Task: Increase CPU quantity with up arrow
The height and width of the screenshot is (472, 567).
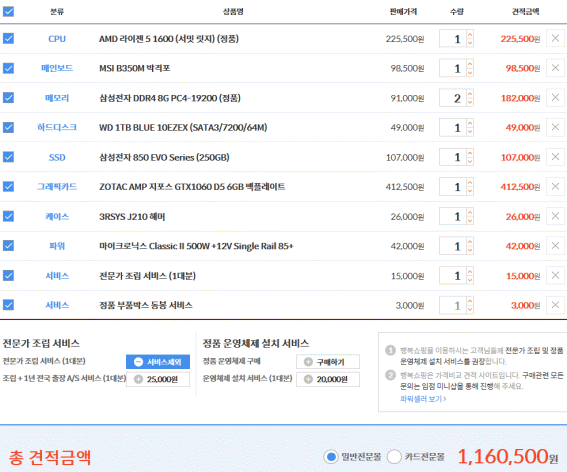Action: pos(470,34)
